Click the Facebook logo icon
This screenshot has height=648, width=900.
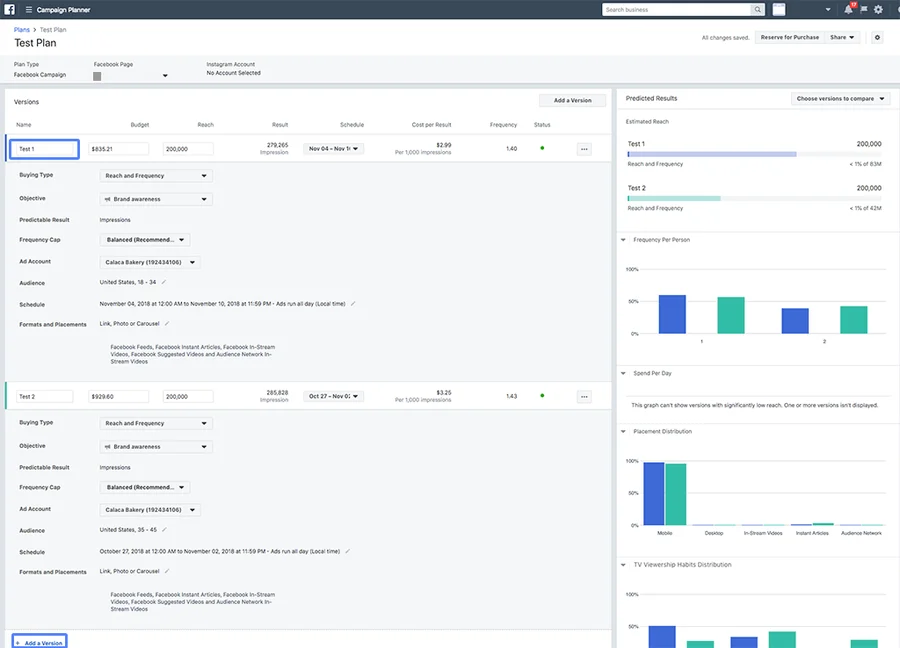11,9
